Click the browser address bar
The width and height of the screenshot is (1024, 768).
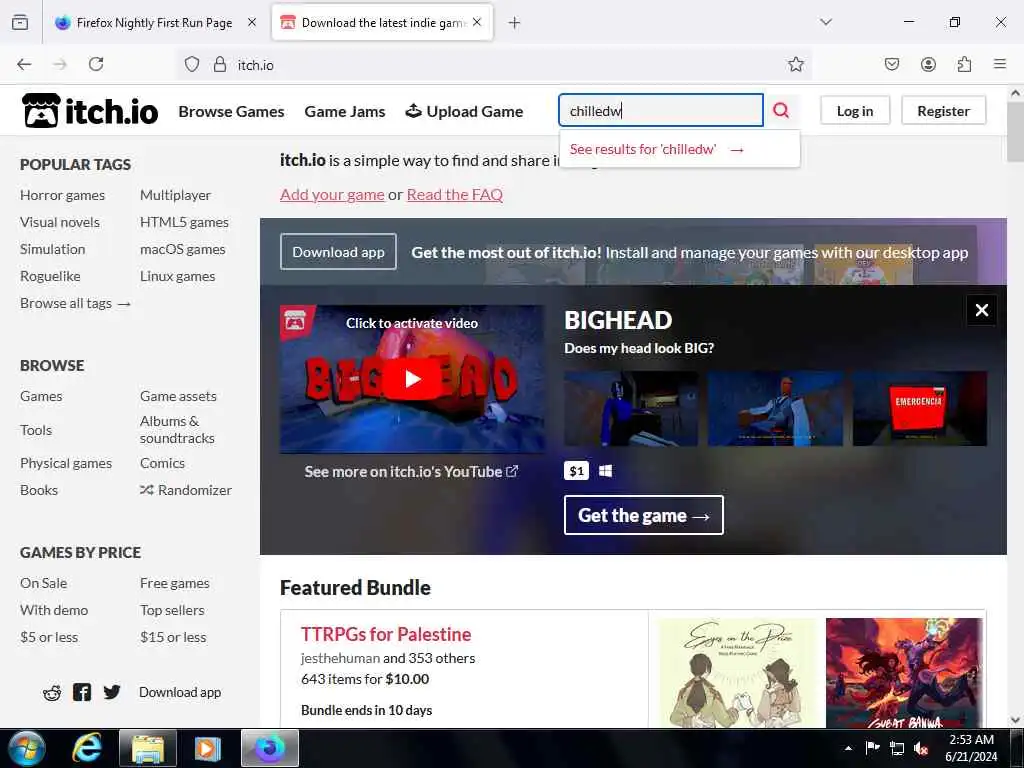(493, 64)
